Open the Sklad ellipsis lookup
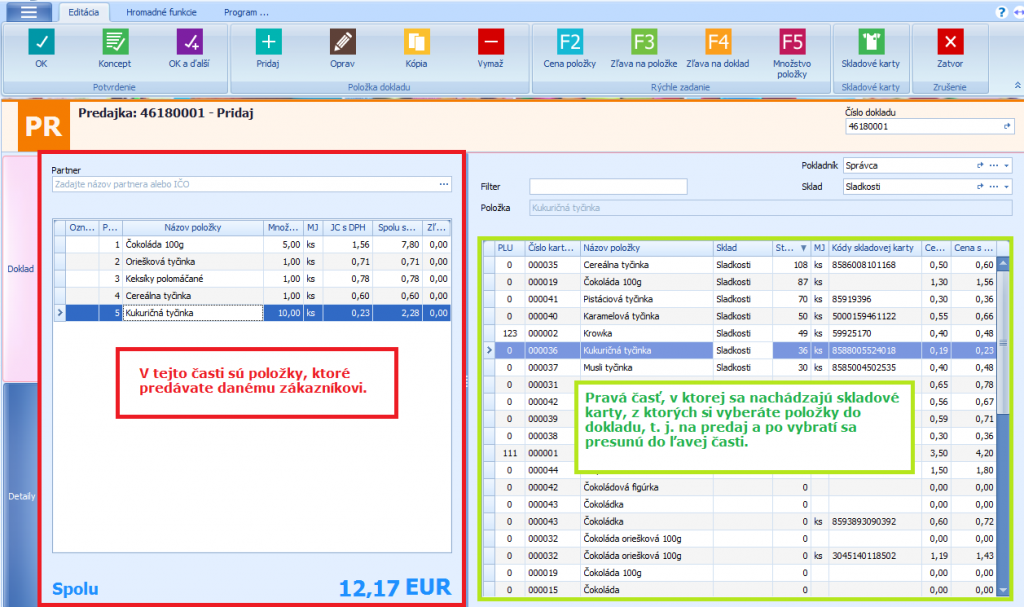The image size is (1024, 607). [x=993, y=187]
